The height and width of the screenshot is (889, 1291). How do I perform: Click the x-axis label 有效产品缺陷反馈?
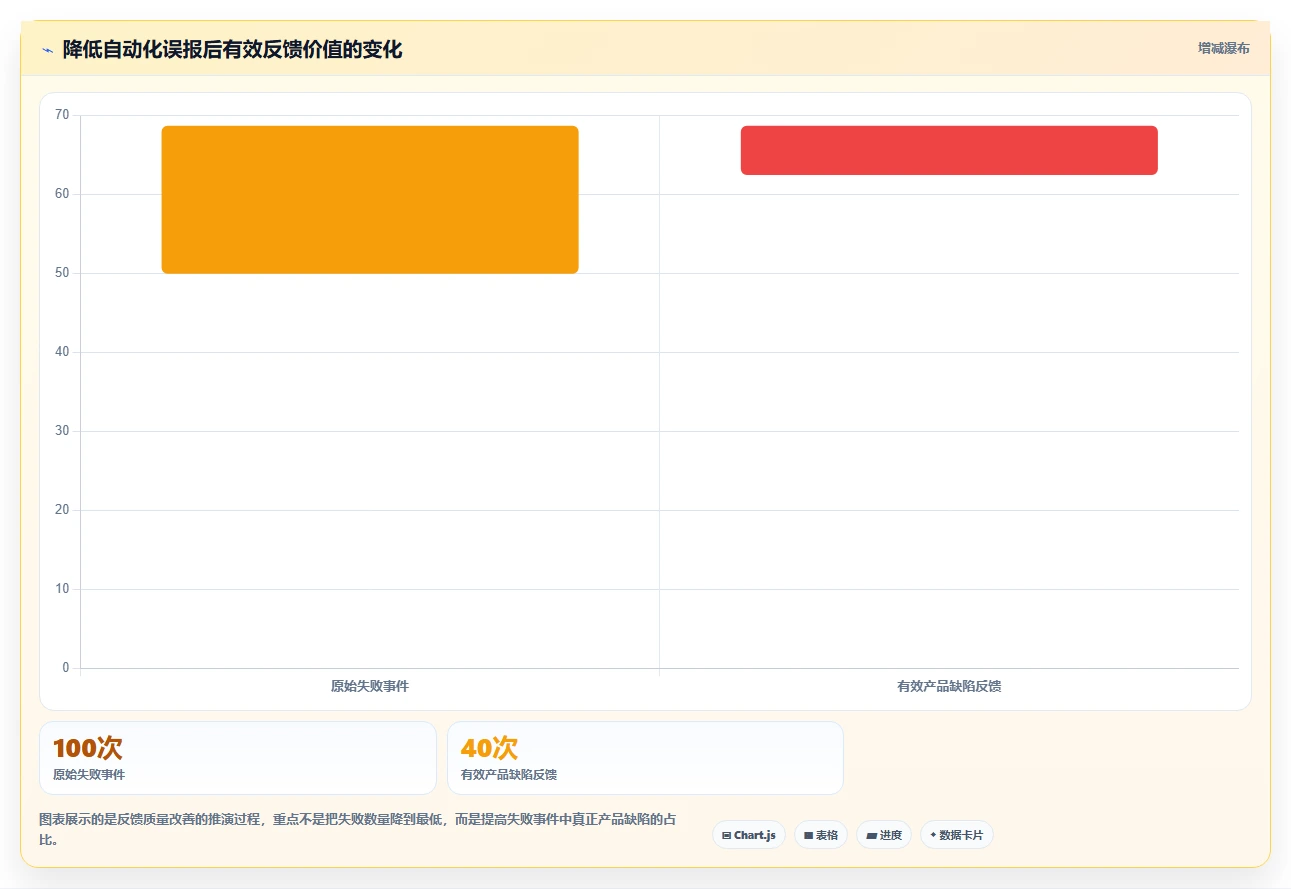949,687
